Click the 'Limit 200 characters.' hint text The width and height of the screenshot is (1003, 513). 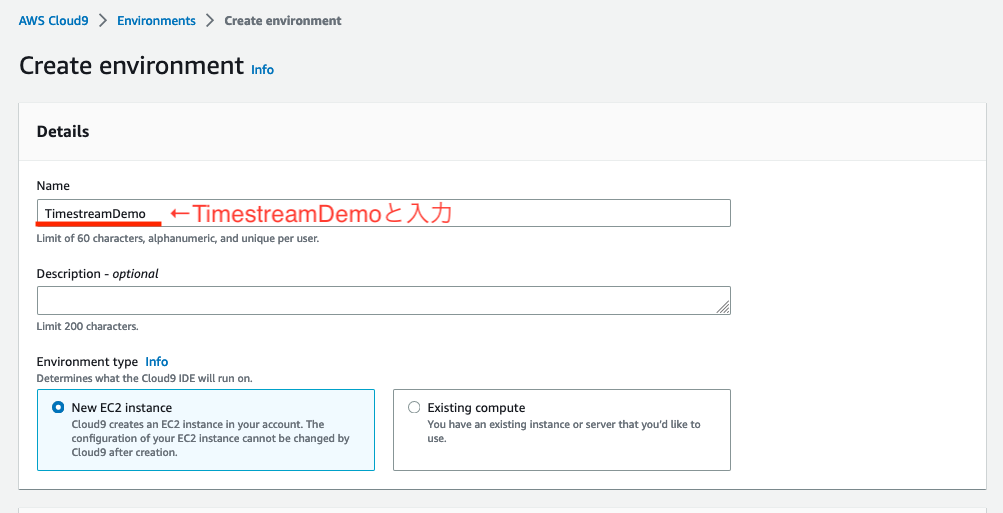pyautogui.click(x=88, y=326)
